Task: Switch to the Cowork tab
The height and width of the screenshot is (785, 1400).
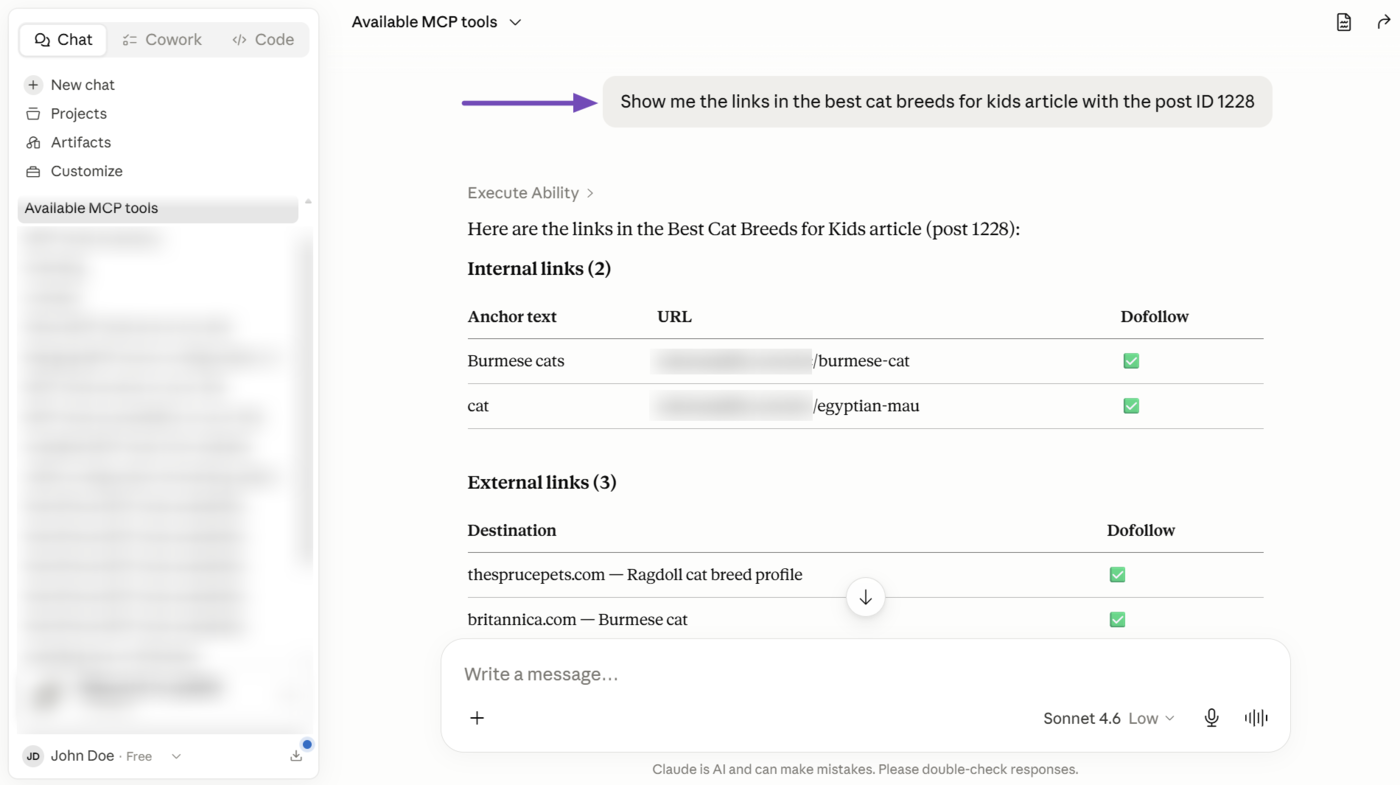Action: click(x=162, y=40)
